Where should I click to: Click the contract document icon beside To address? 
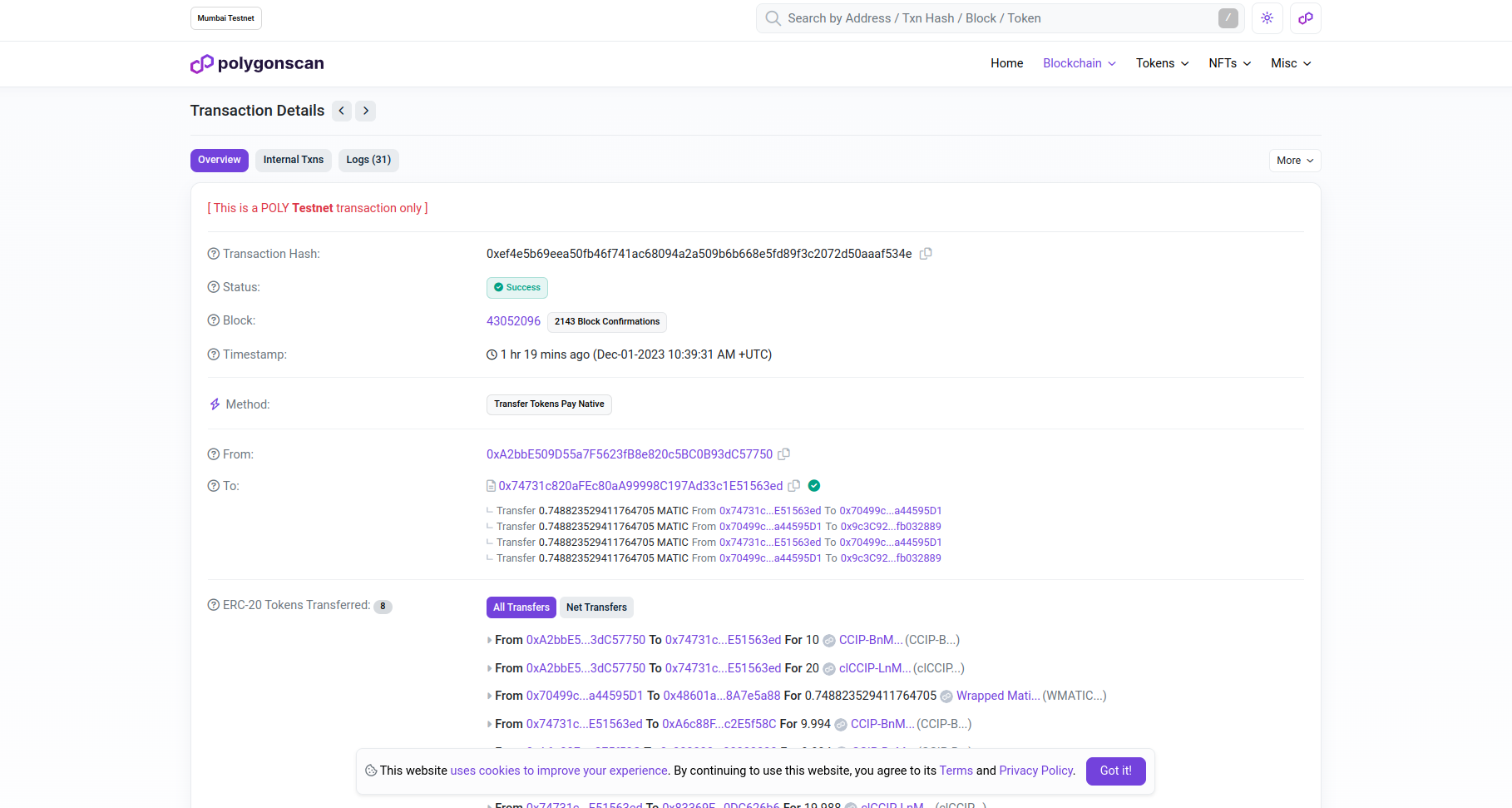coord(490,485)
